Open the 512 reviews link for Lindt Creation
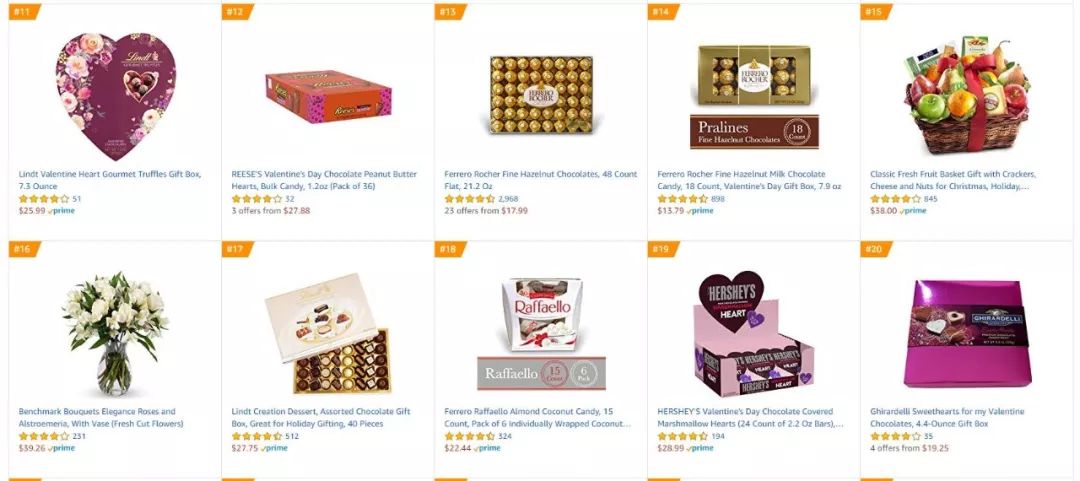 click(x=292, y=436)
